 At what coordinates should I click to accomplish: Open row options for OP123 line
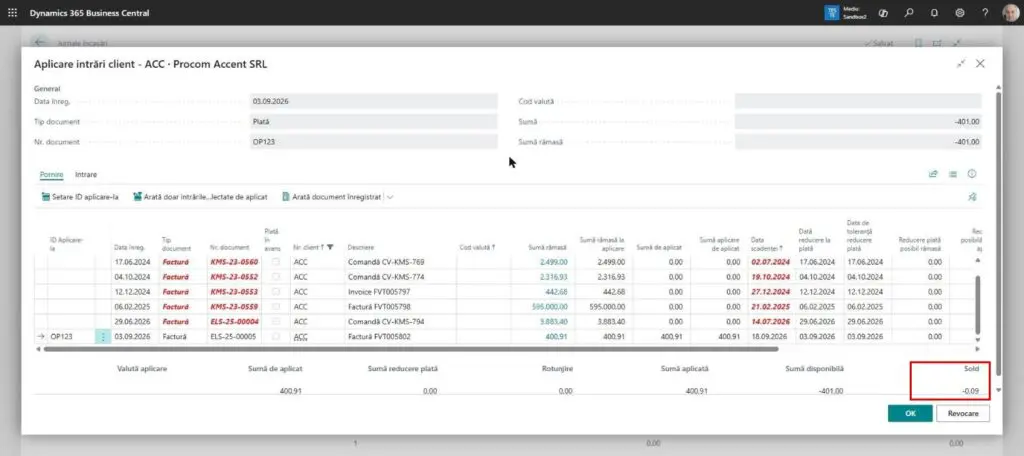tap(103, 336)
